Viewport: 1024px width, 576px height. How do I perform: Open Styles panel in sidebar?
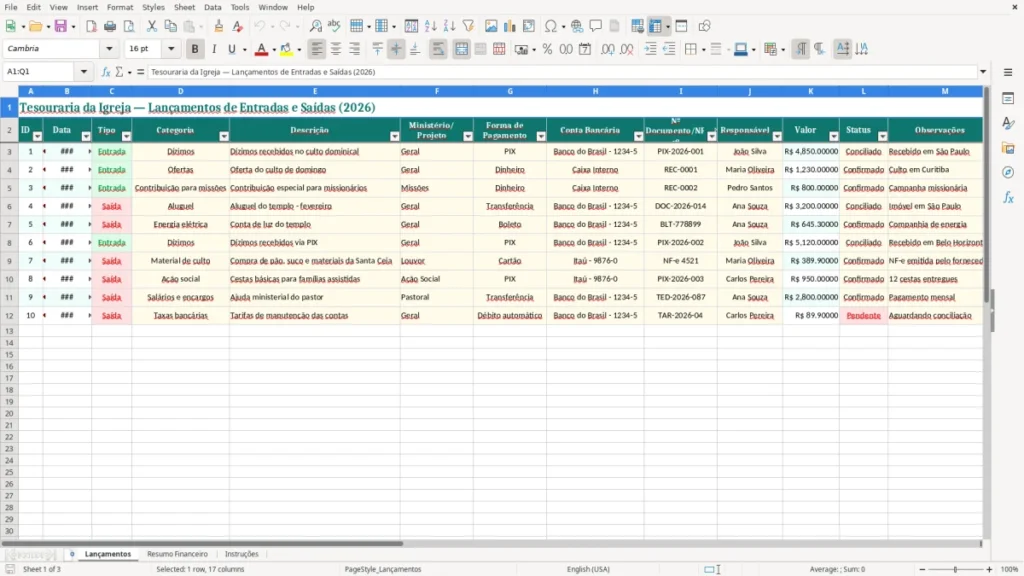[1008, 123]
